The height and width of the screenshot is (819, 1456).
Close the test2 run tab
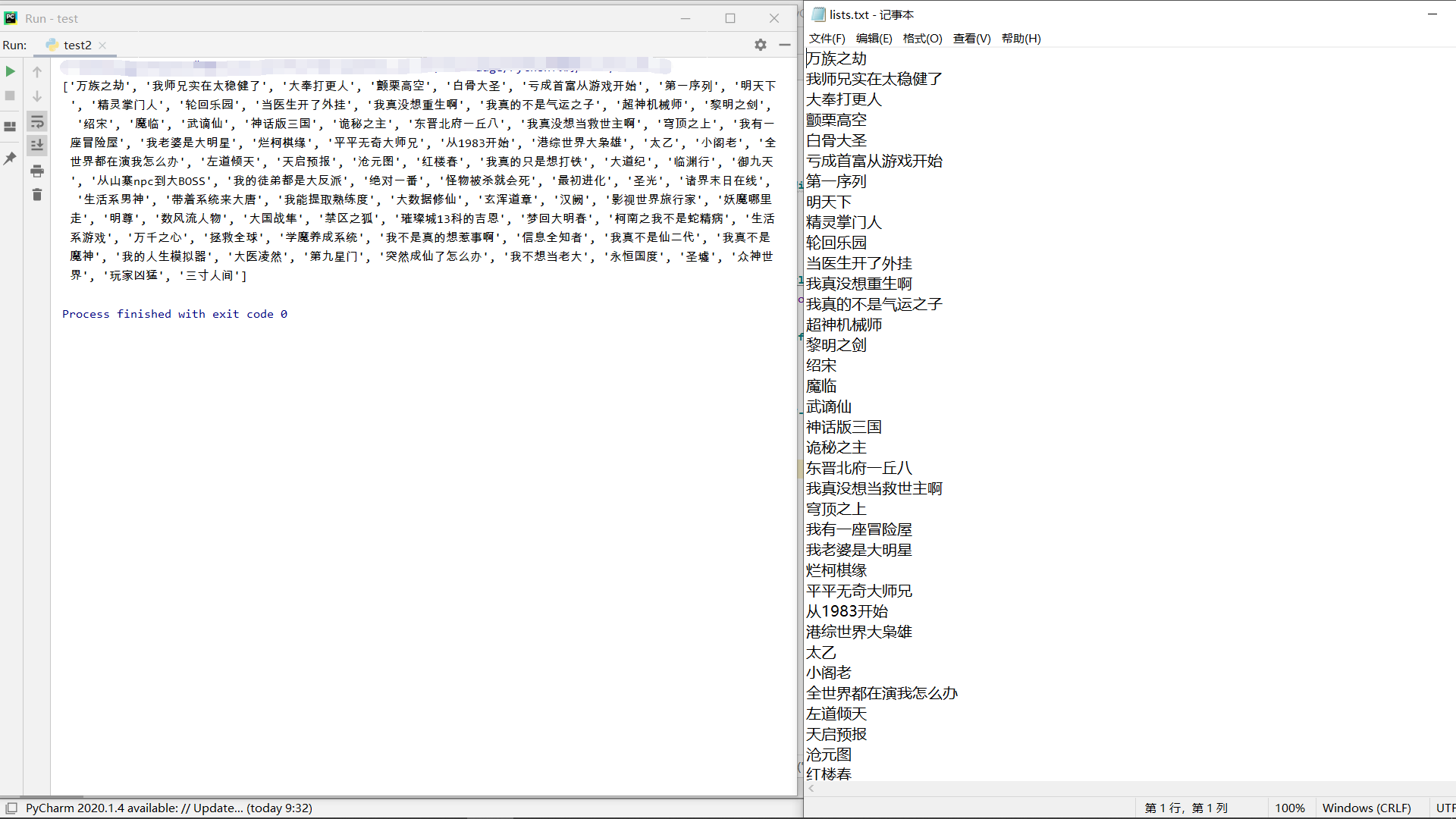pyautogui.click(x=102, y=45)
